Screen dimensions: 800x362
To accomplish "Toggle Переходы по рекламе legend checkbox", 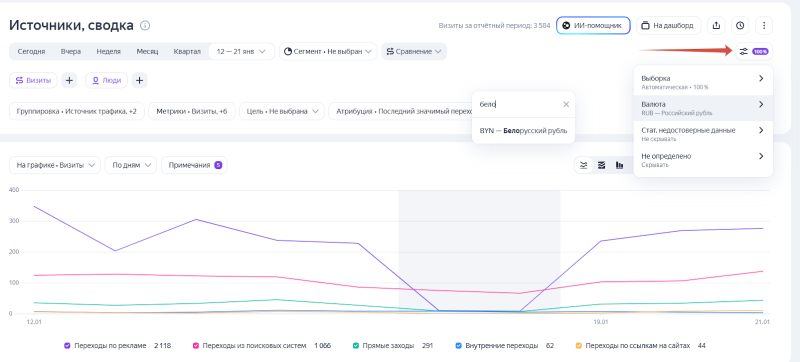I will pos(67,346).
